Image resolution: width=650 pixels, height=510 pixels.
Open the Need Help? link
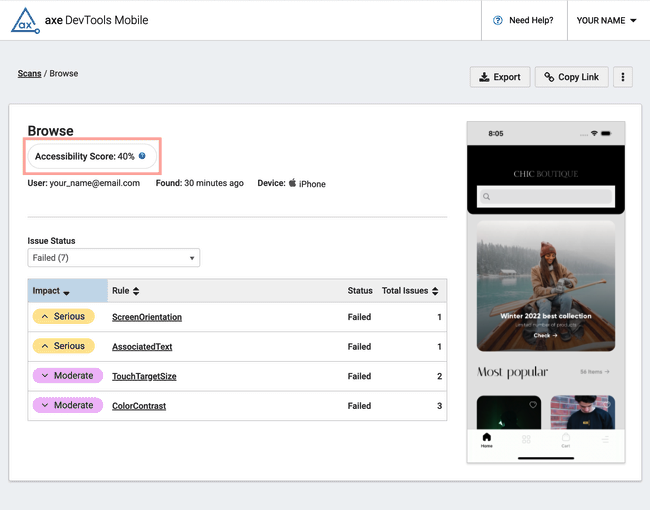[x=524, y=20]
